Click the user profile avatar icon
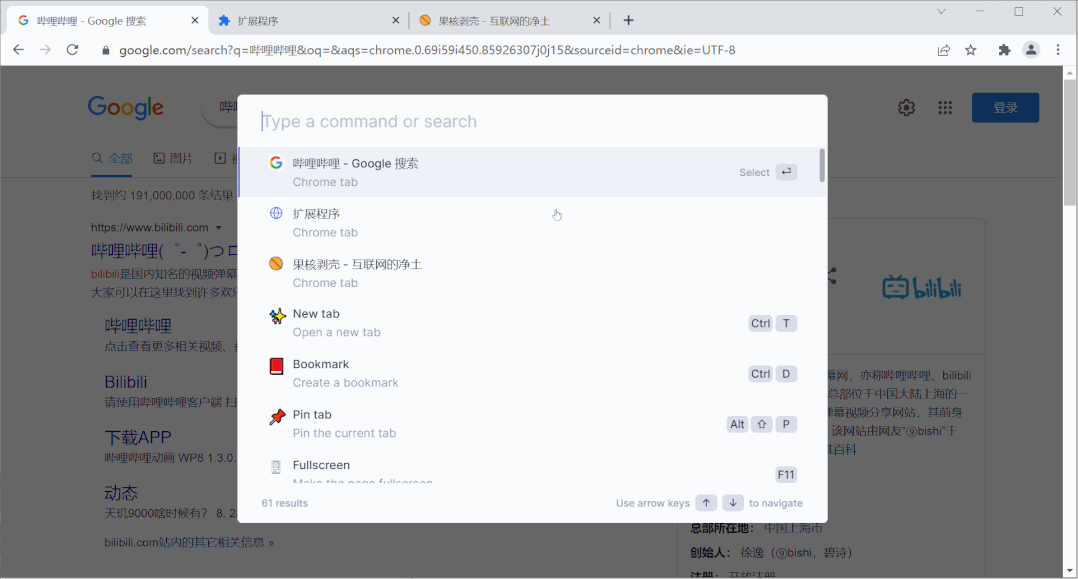The image size is (1078, 579). [x=1031, y=50]
